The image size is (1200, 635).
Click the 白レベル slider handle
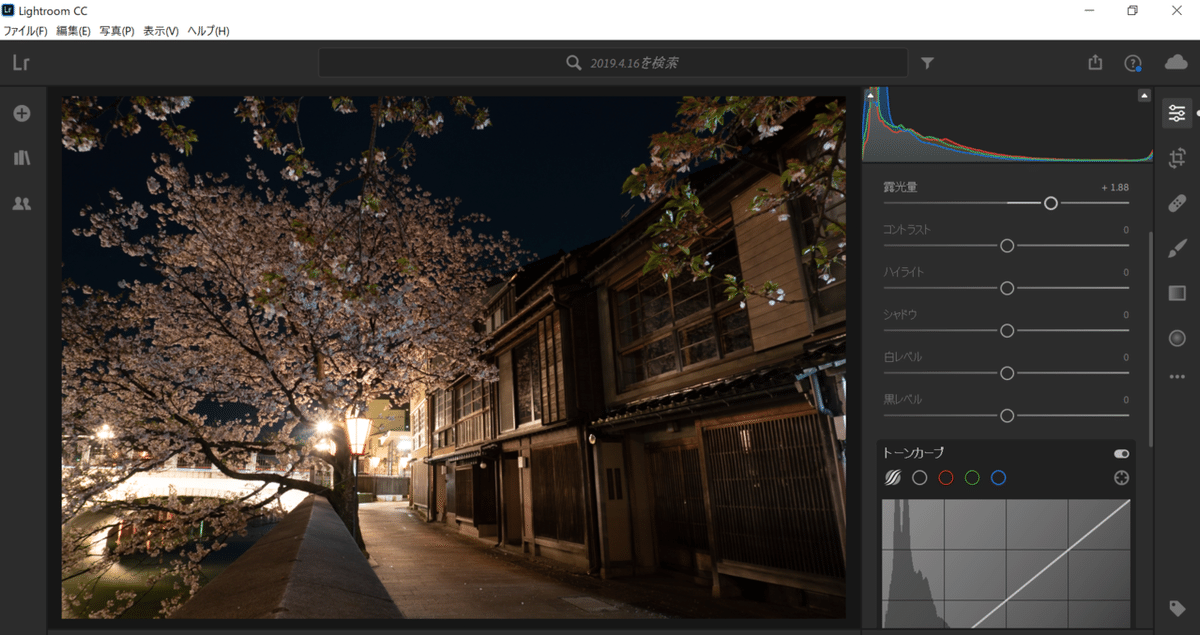coord(1007,373)
